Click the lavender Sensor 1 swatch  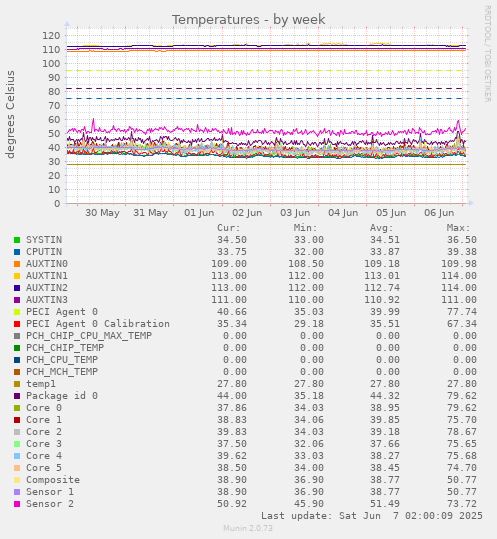(17, 492)
